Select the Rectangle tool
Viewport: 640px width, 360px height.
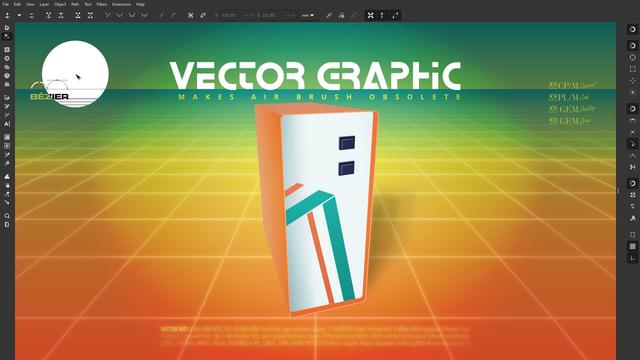coord(7,49)
